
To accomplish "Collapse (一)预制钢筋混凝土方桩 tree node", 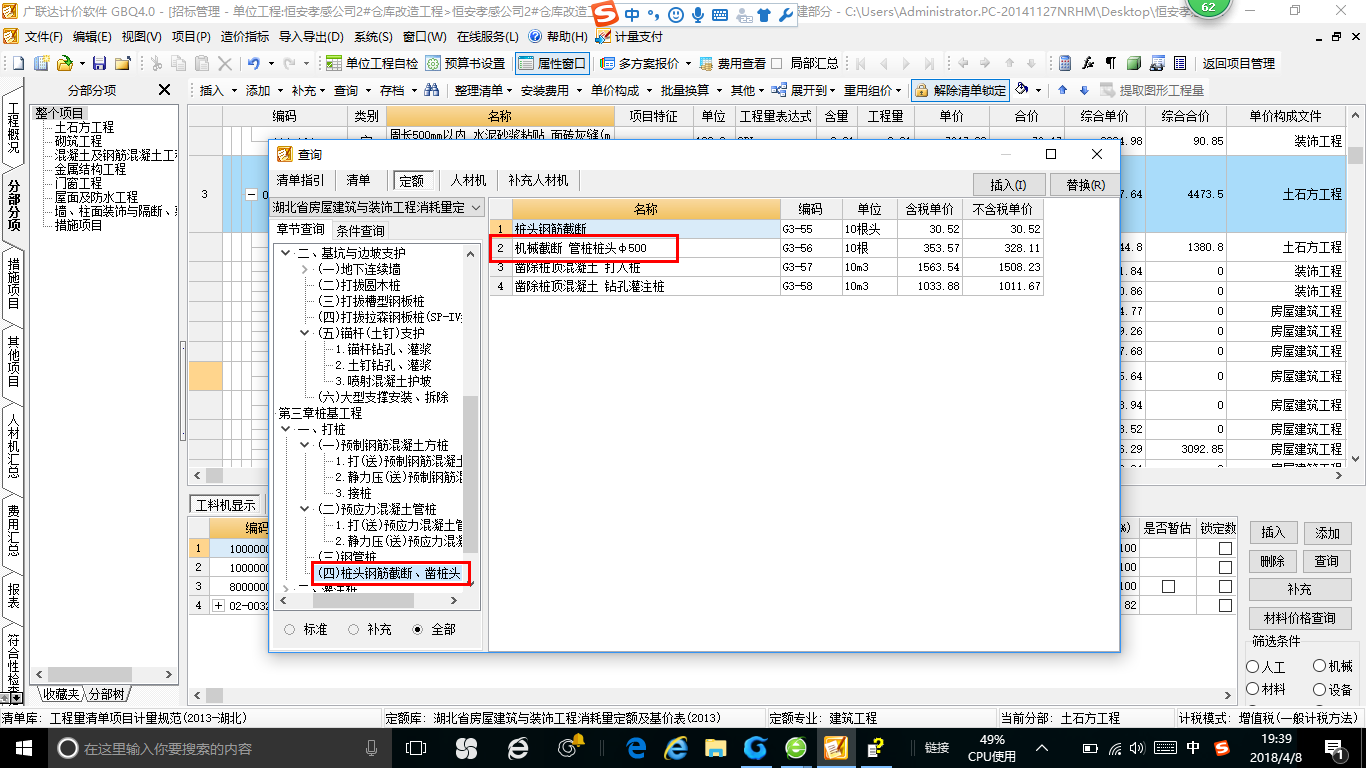I will (306, 445).
